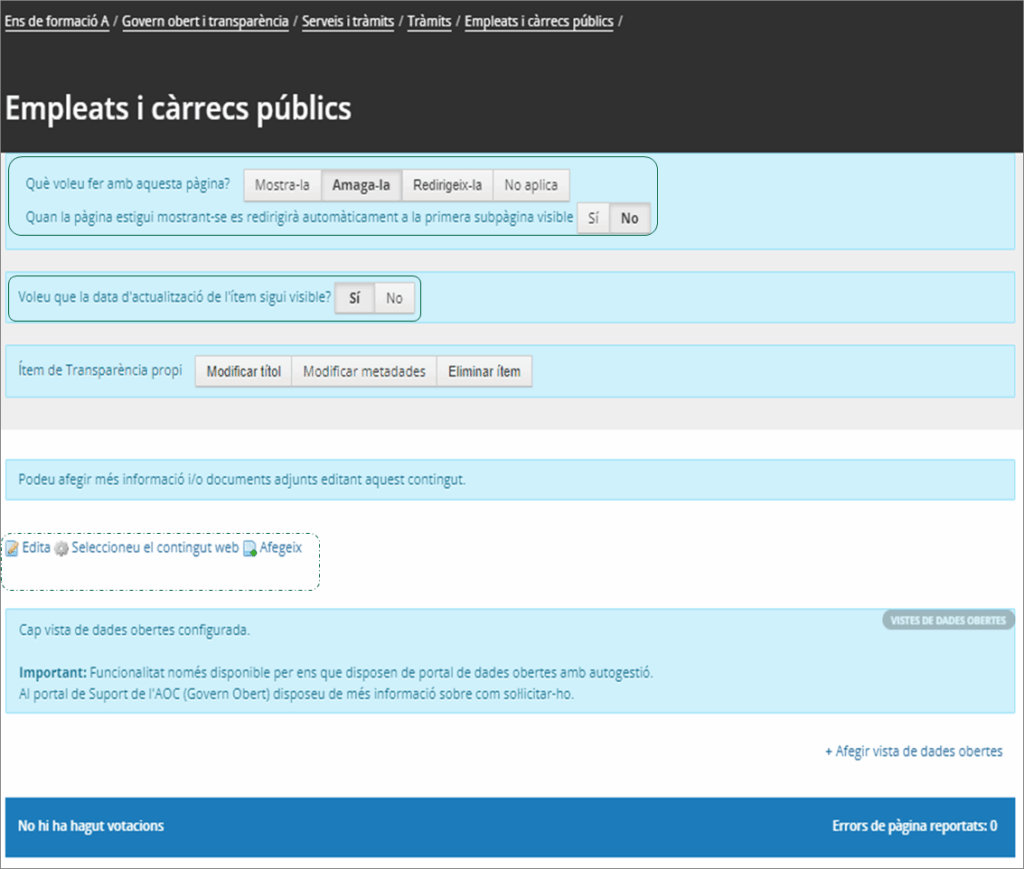Select No aplica option

tap(531, 185)
